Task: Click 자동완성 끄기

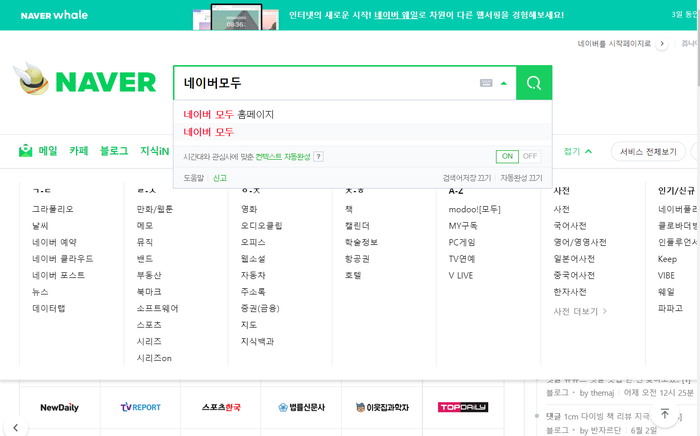Action: (521, 178)
